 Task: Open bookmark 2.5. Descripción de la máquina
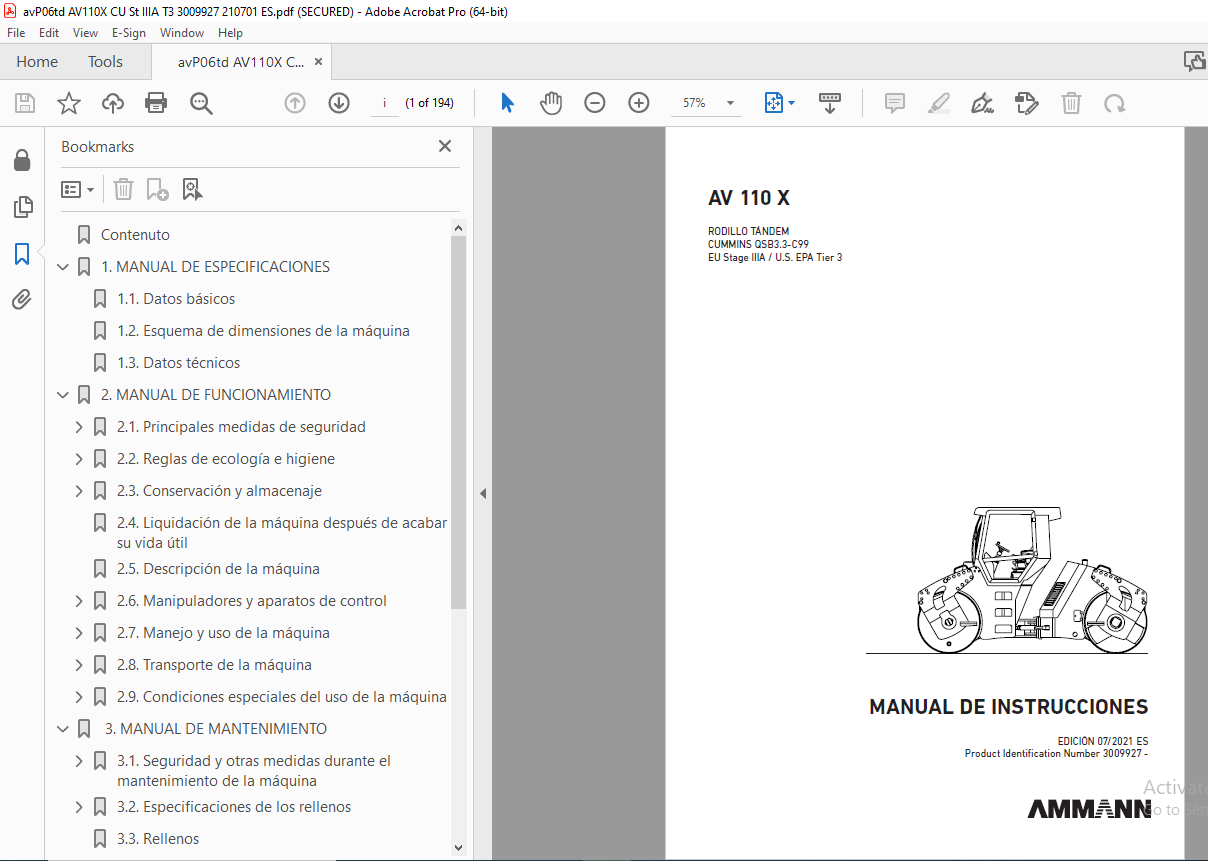point(218,569)
